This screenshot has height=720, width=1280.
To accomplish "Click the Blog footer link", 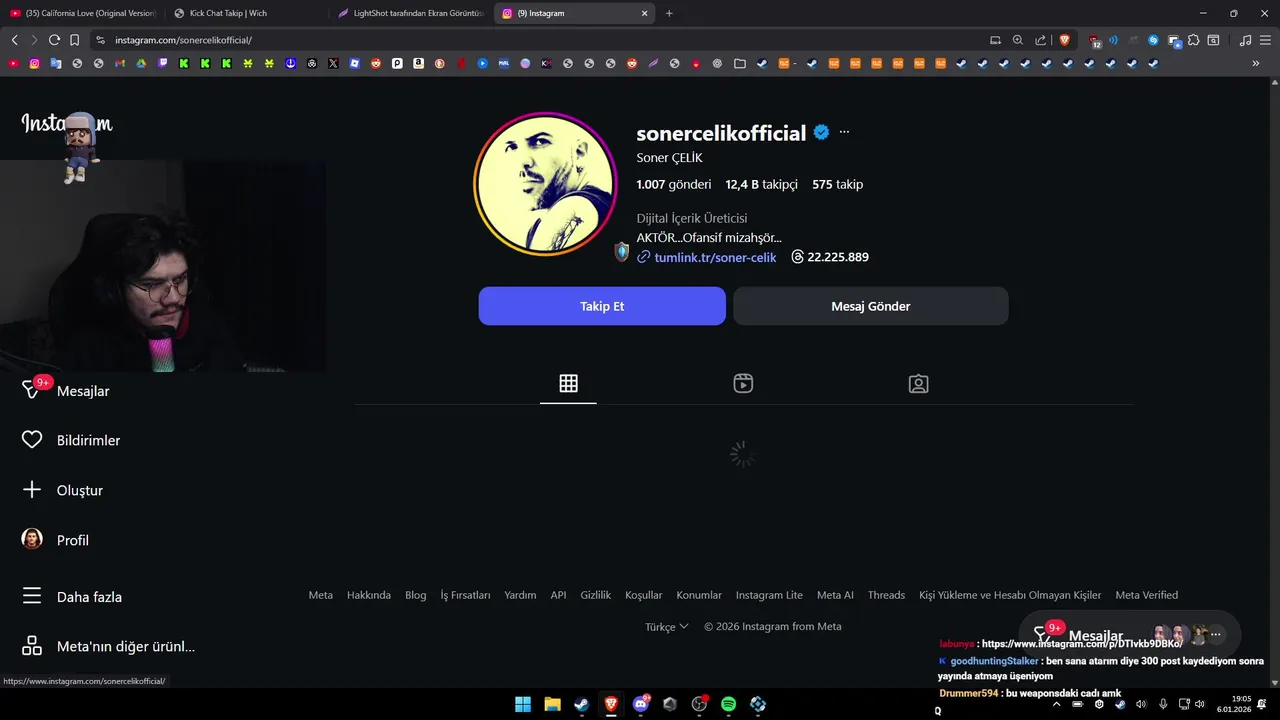I will (x=416, y=595).
